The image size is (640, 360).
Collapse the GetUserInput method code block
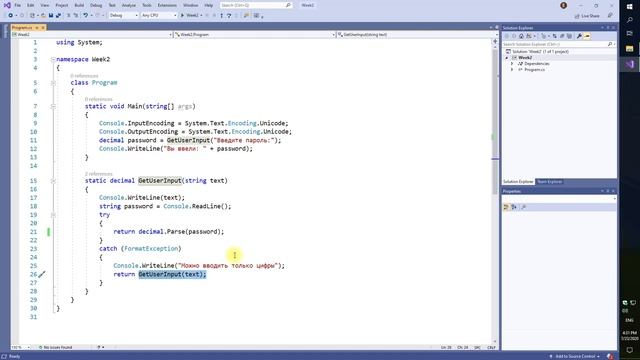click(53, 181)
